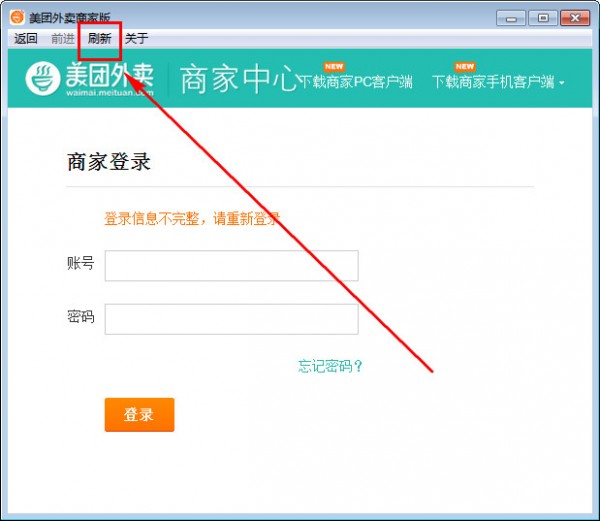Click the orange app icon in title bar
This screenshot has height=521, width=600.
coord(17,18)
